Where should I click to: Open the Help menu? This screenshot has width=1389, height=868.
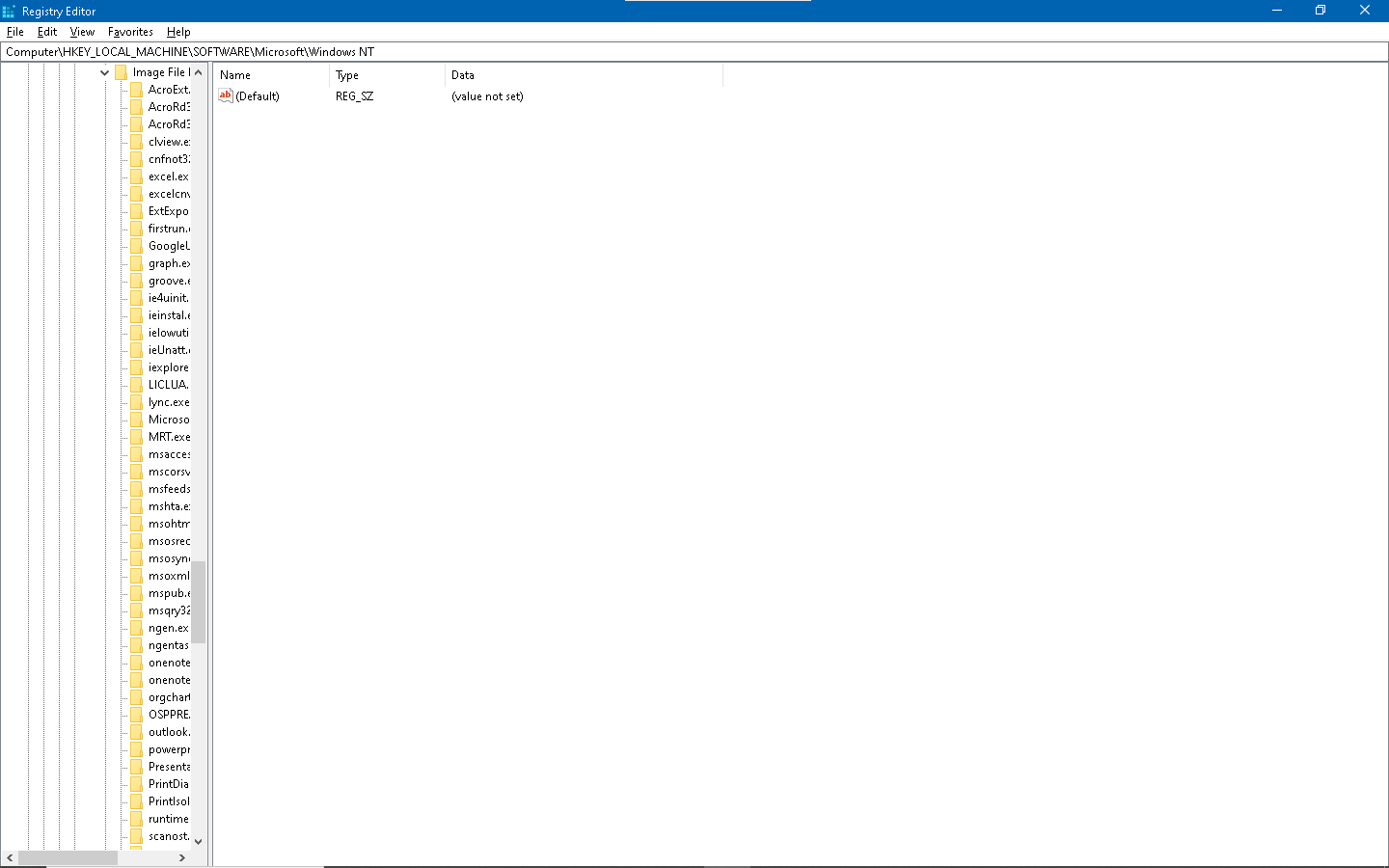[178, 32]
